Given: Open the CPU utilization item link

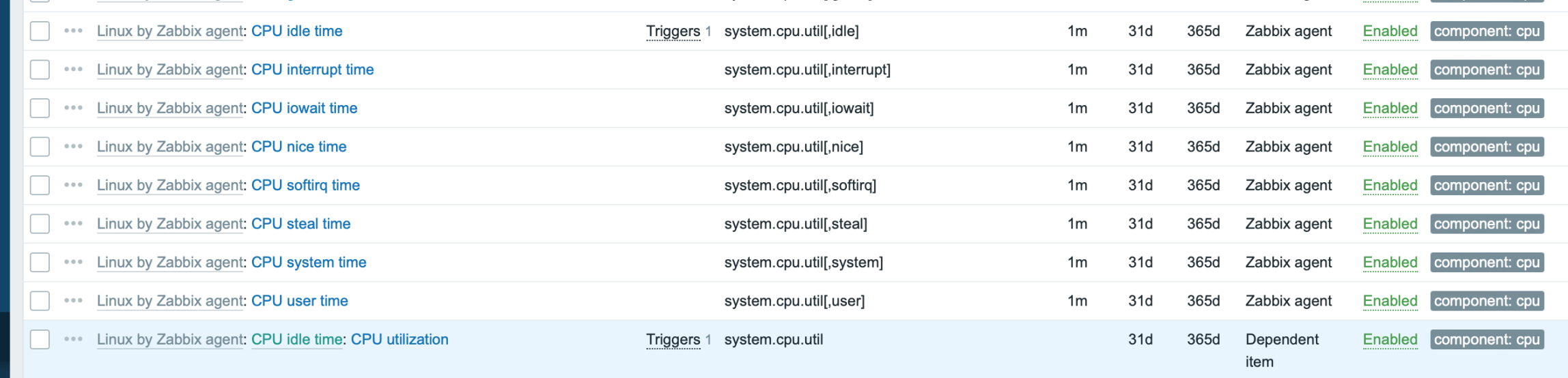Looking at the screenshot, I should 400,339.
